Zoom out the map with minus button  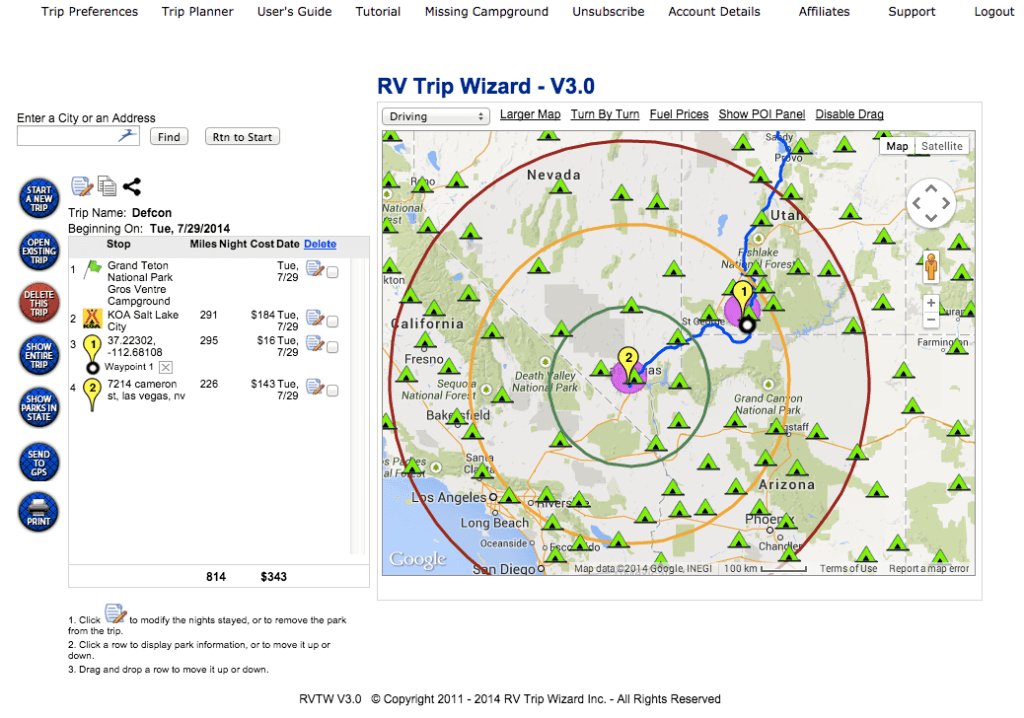tap(931, 320)
